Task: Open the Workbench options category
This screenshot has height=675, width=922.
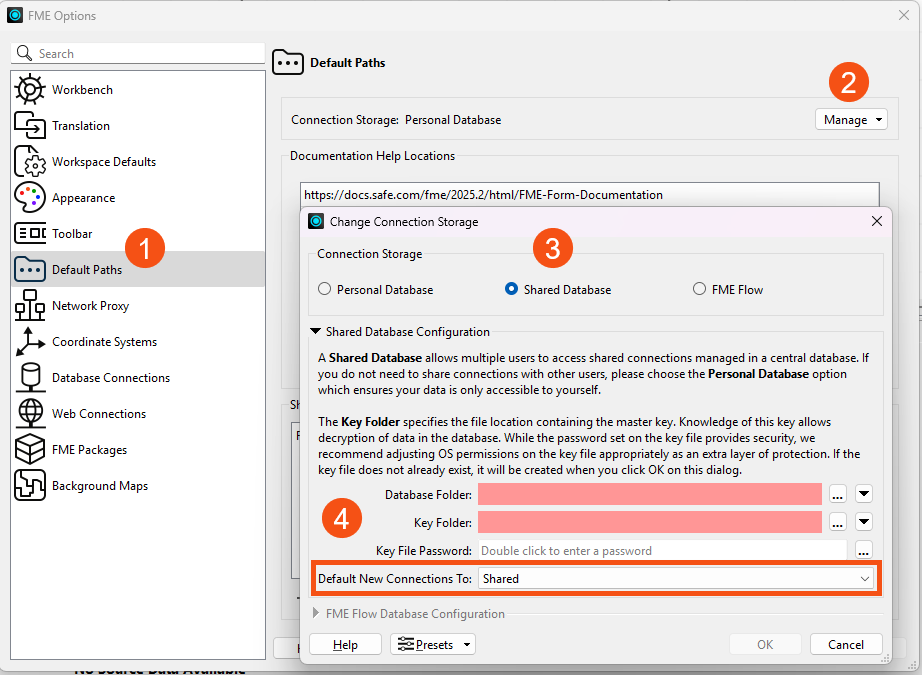Action: (138, 90)
